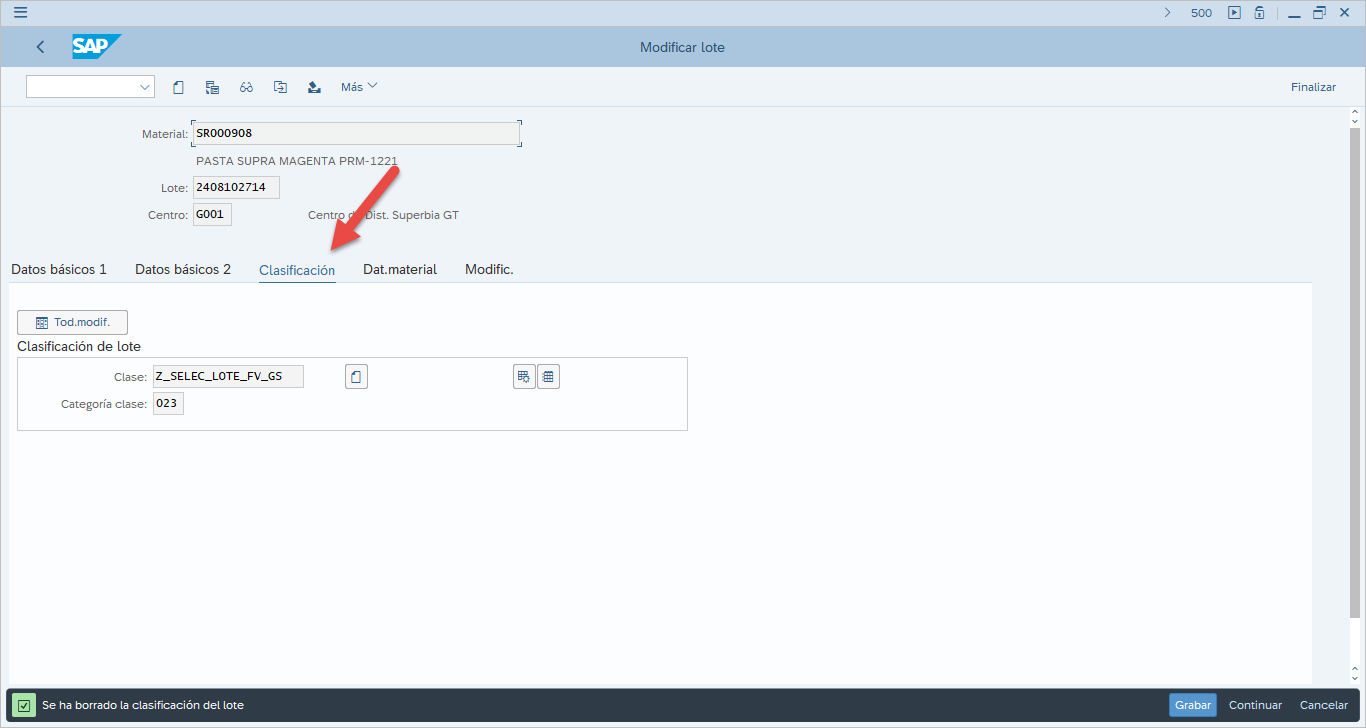
Task: Click the arrow-in-box icon in toolbar
Action: pos(280,87)
